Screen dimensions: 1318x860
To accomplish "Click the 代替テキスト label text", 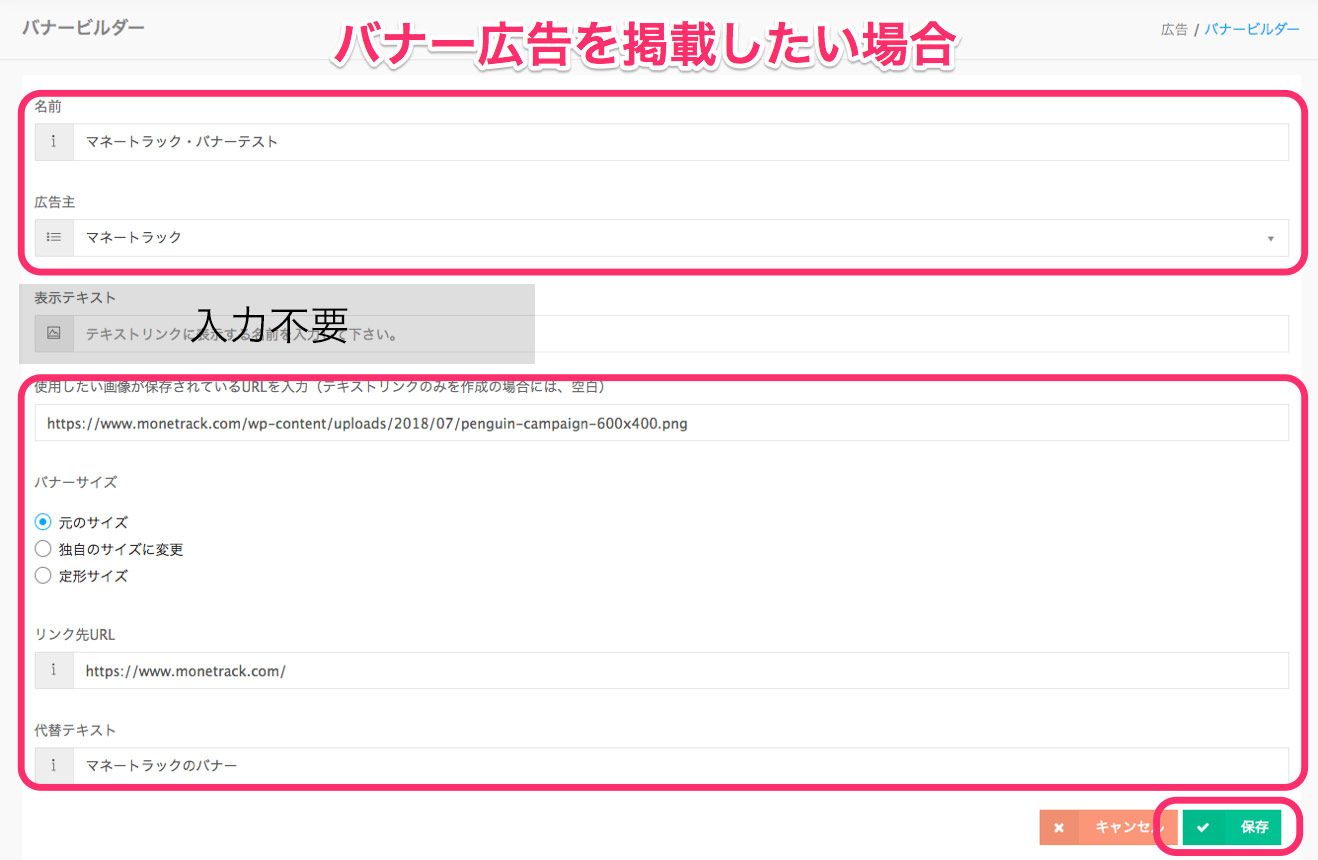I will [x=75, y=731].
